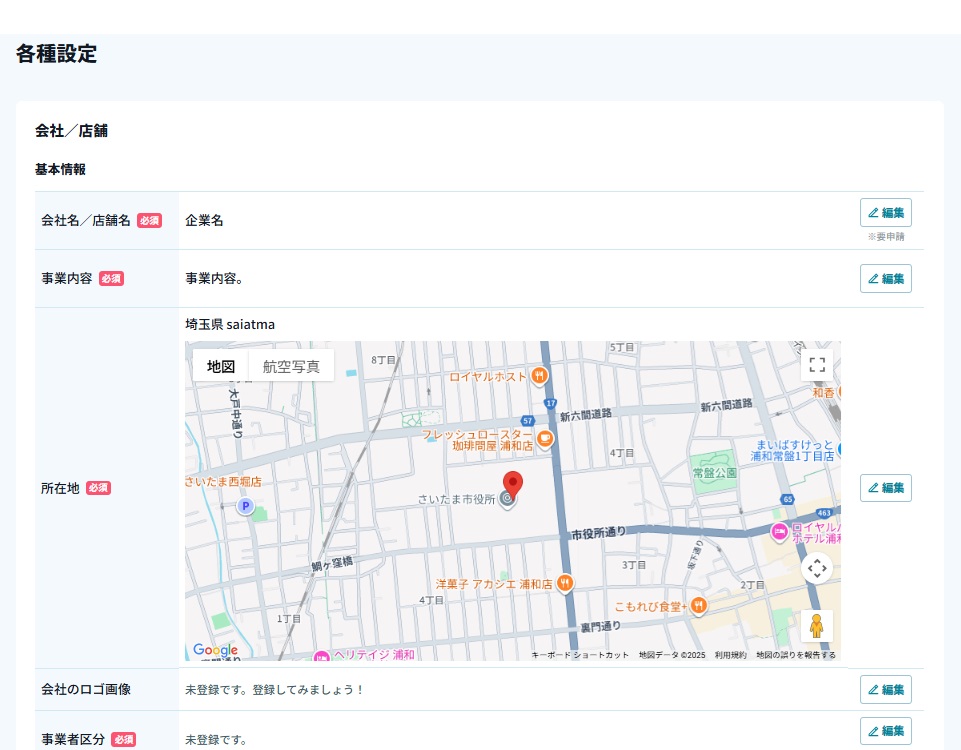
Task: Click the 鯛ヶ窪橋 bridge label
Action: (332, 563)
